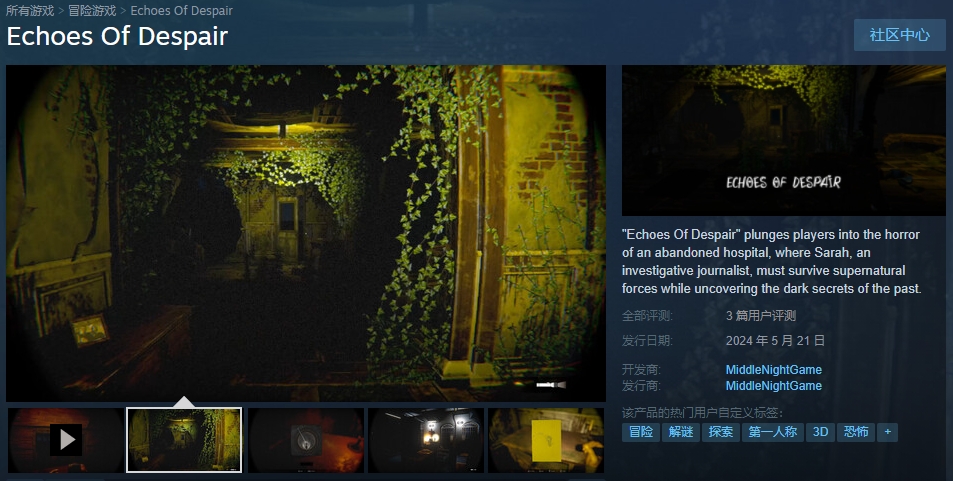953x481 pixels.
Task: Select the 3D tag
Action: (821, 432)
